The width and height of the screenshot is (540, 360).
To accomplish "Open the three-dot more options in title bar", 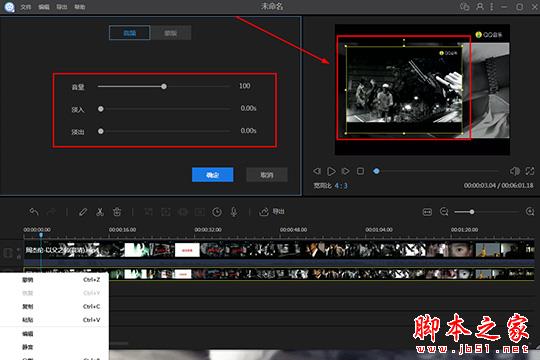I will coord(492,7).
